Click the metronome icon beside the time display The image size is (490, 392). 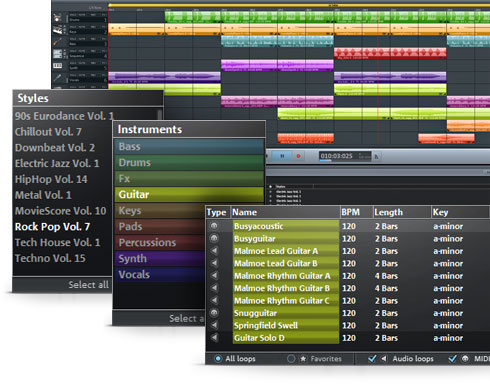tap(376, 156)
